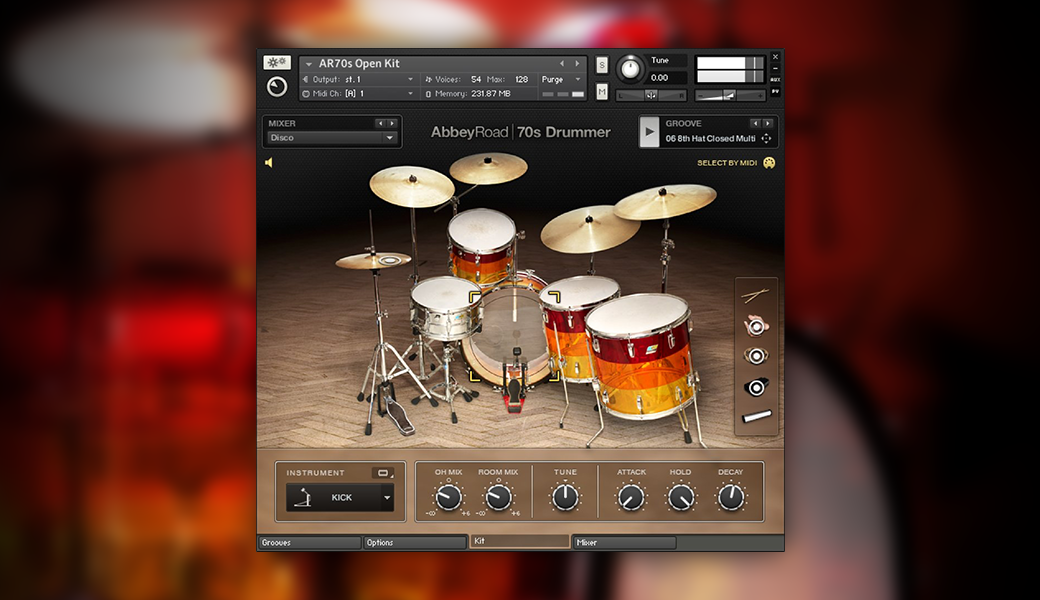Image resolution: width=1040 pixels, height=600 pixels.
Task: Click the groove name 06 8th Hat Closed Multi
Action: (x=710, y=139)
